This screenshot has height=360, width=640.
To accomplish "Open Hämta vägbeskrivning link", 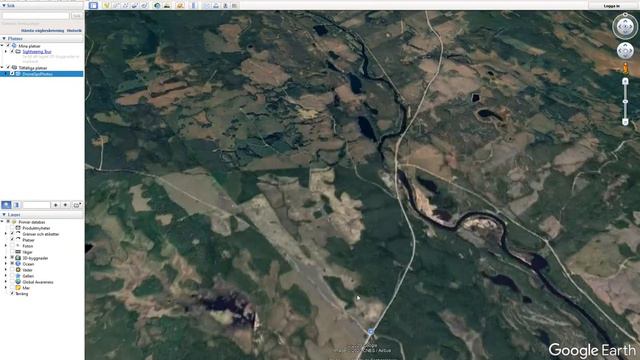I will click(42, 30).
